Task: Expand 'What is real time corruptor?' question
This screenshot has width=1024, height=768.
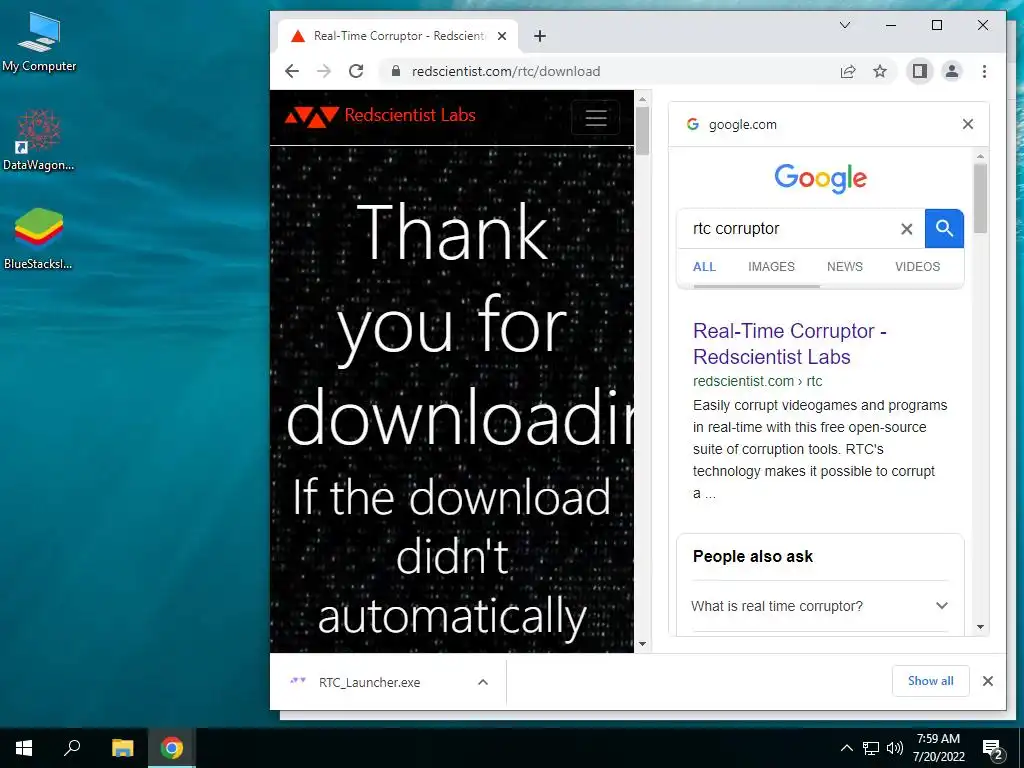Action: click(x=820, y=606)
